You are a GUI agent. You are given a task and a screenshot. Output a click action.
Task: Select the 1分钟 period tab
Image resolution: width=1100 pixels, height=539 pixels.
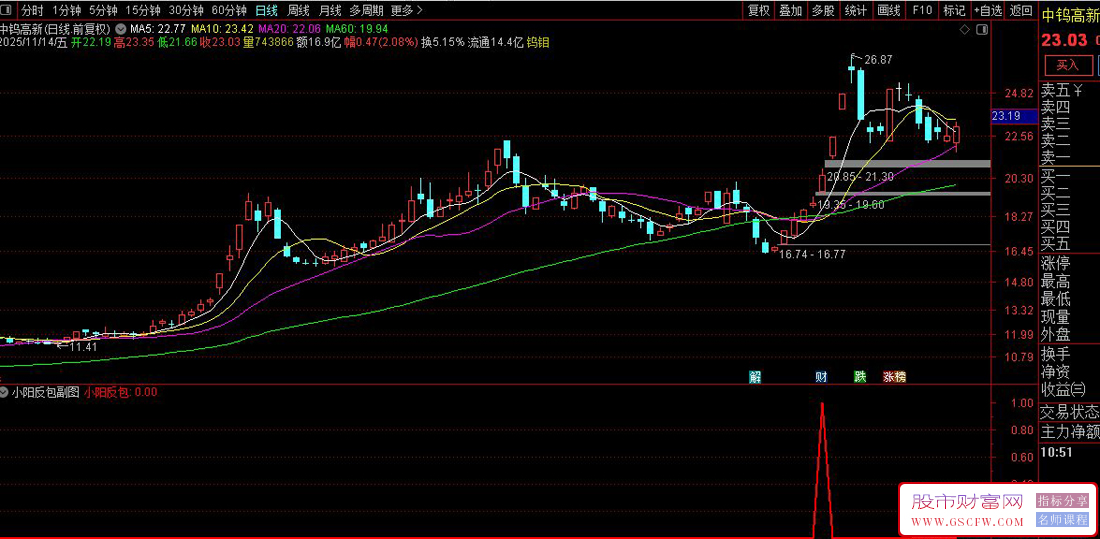[66, 10]
